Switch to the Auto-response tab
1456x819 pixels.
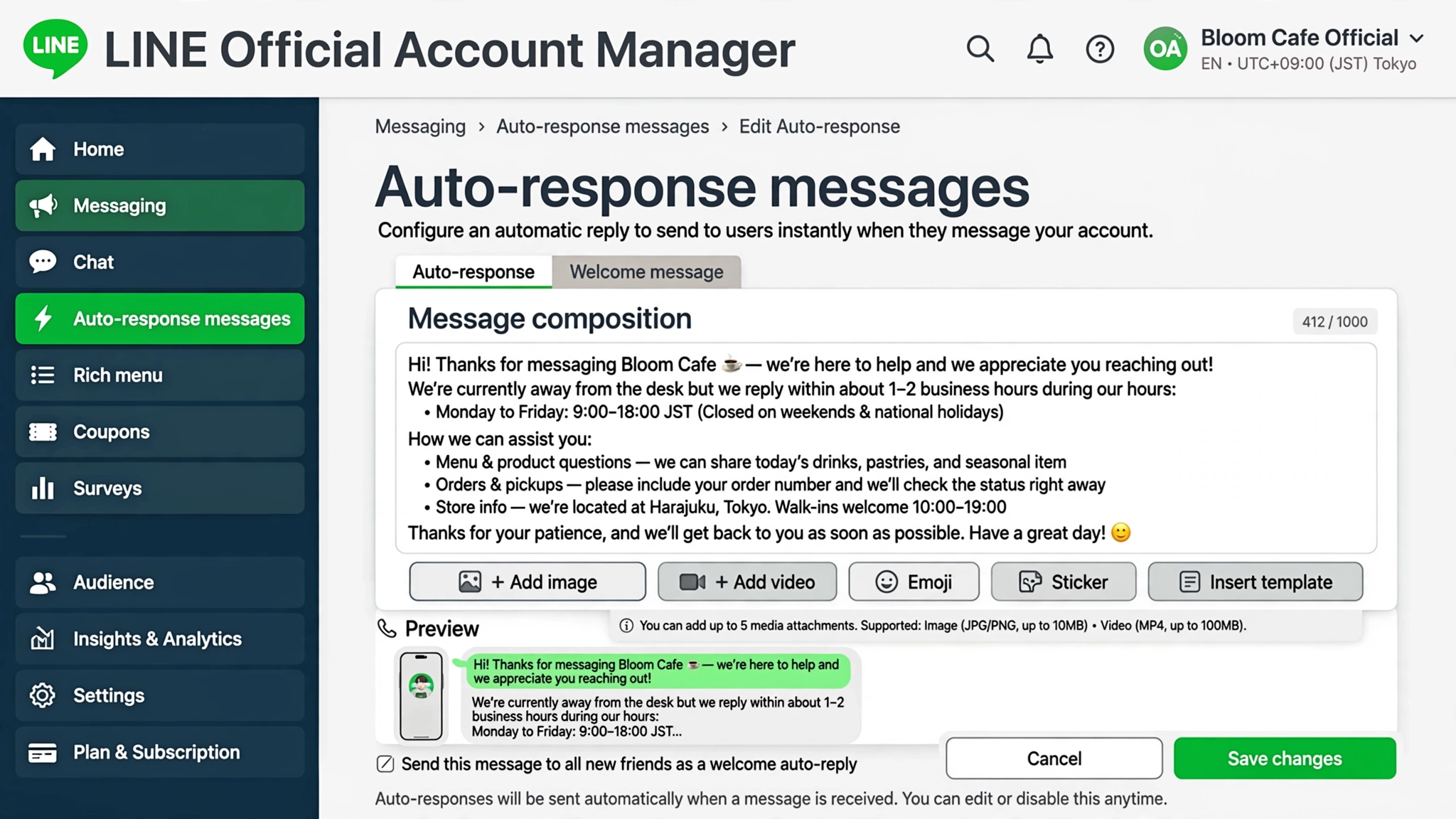473,272
